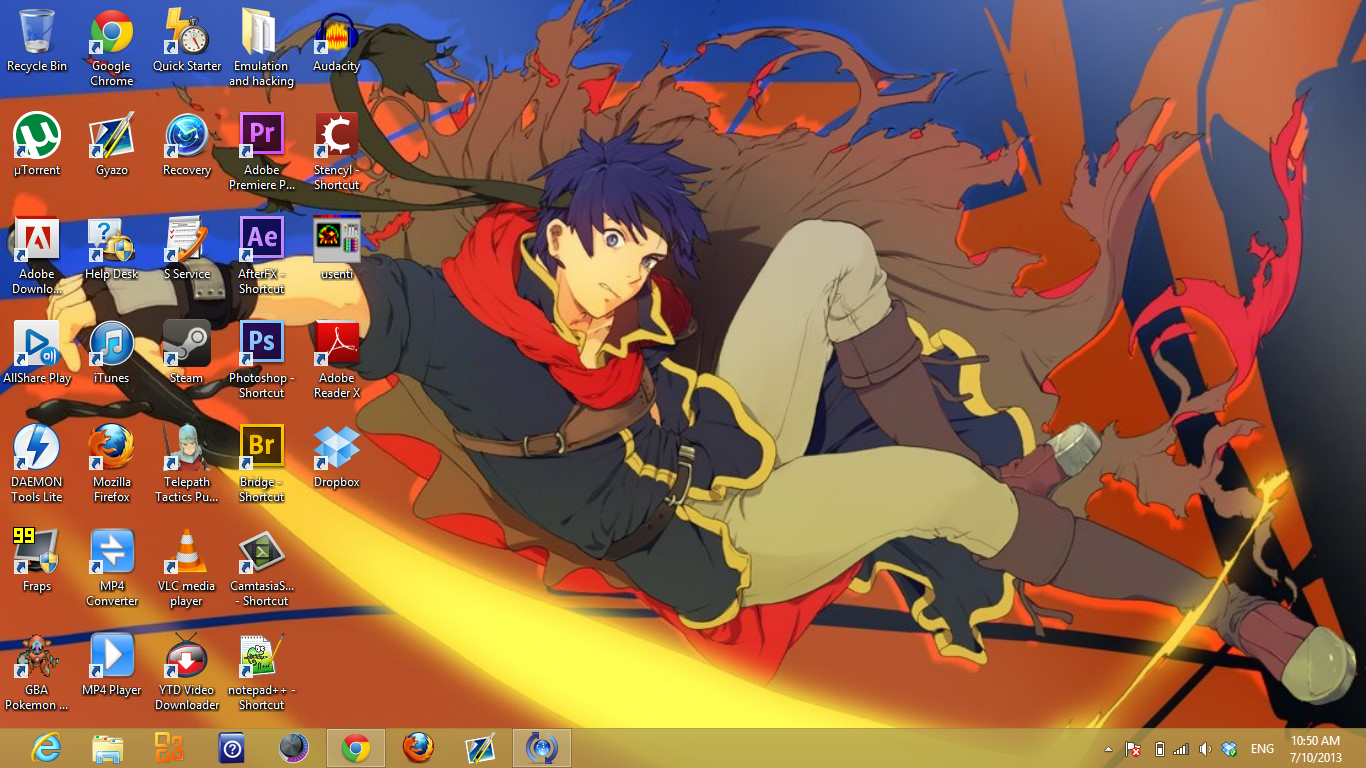Click the orange Office taskbar icon

point(170,748)
